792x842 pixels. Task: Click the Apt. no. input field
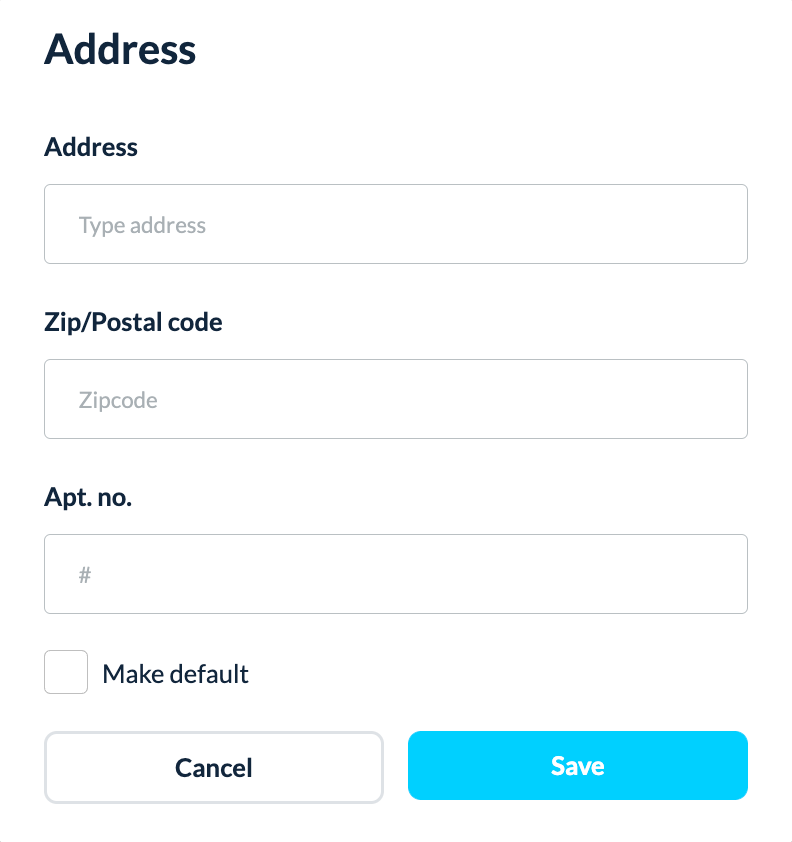(x=395, y=574)
